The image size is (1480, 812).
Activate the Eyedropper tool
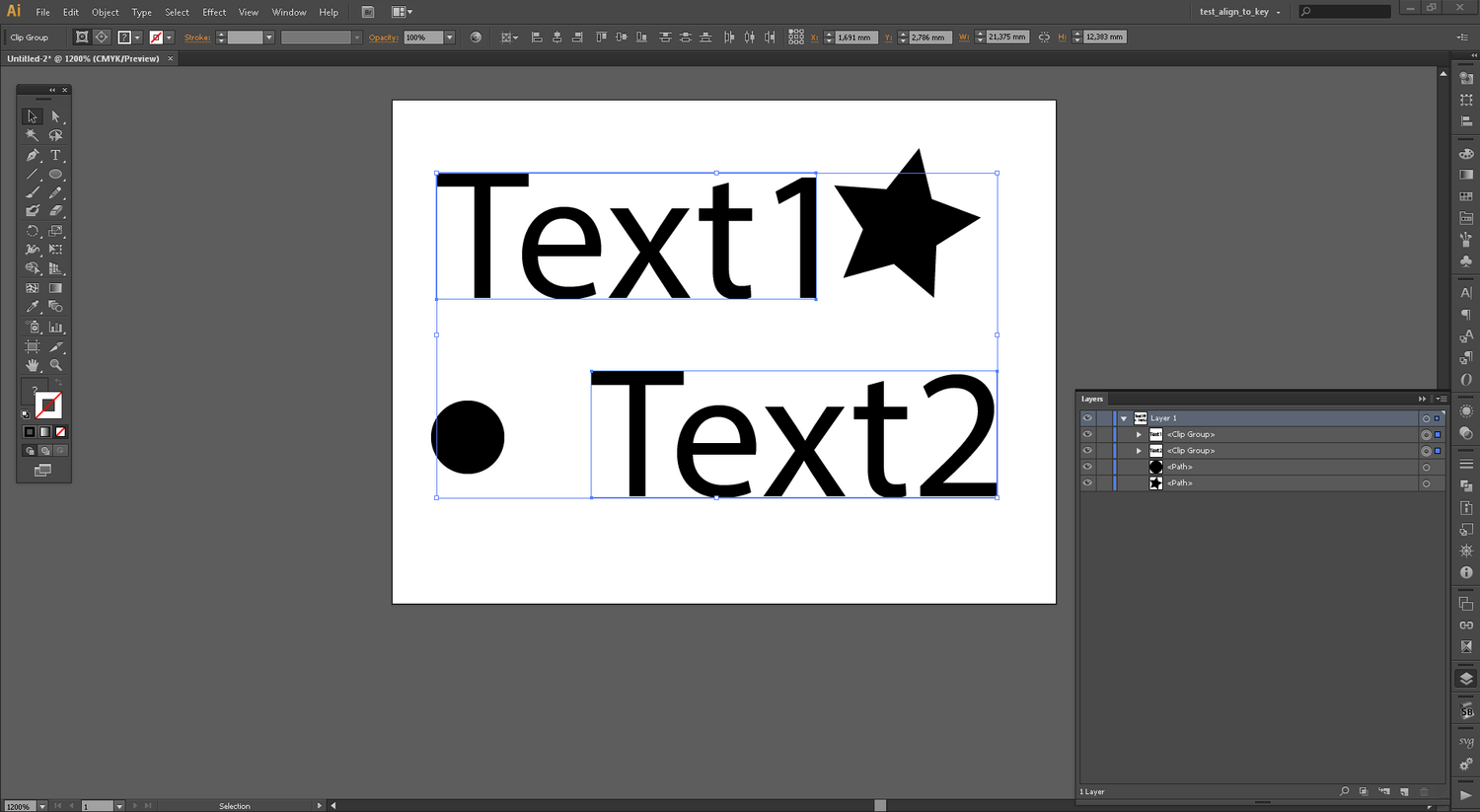(x=33, y=307)
